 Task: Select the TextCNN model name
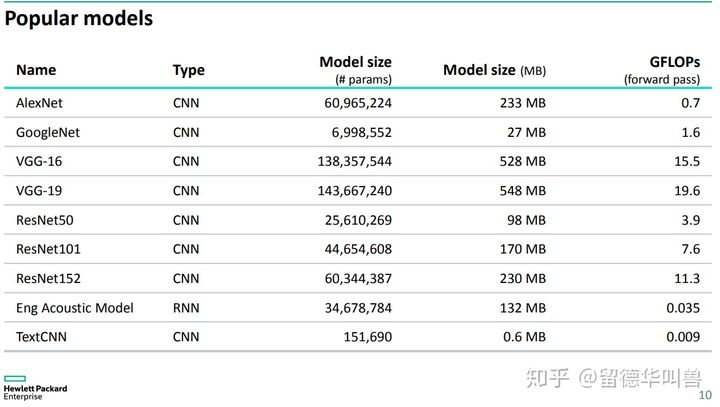pos(41,337)
